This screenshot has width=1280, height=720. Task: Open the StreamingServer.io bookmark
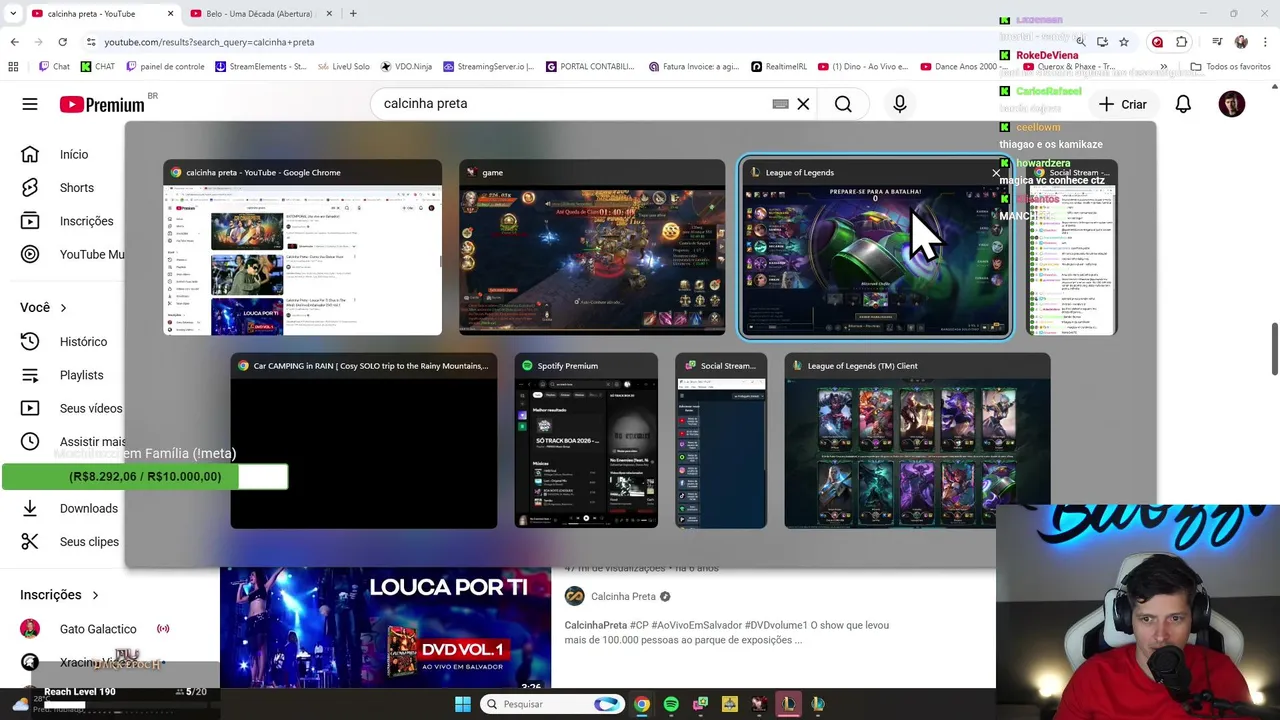click(x=489, y=67)
